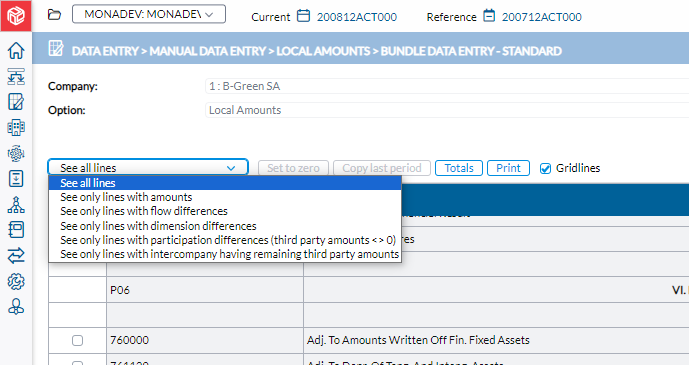
Task: Click reference period 200712ACT000
Action: point(542,17)
